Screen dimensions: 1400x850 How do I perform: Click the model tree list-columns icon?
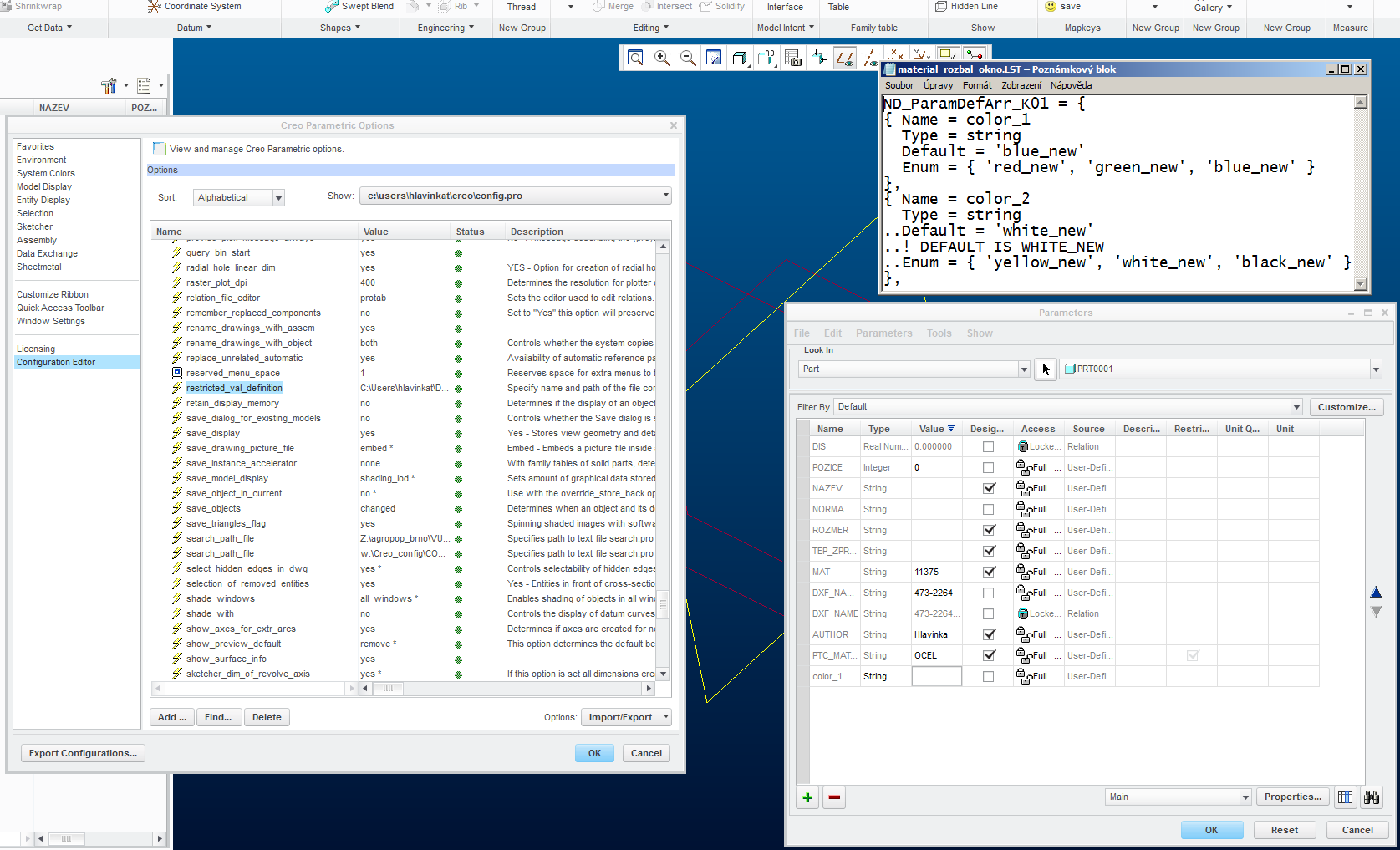coord(144,85)
